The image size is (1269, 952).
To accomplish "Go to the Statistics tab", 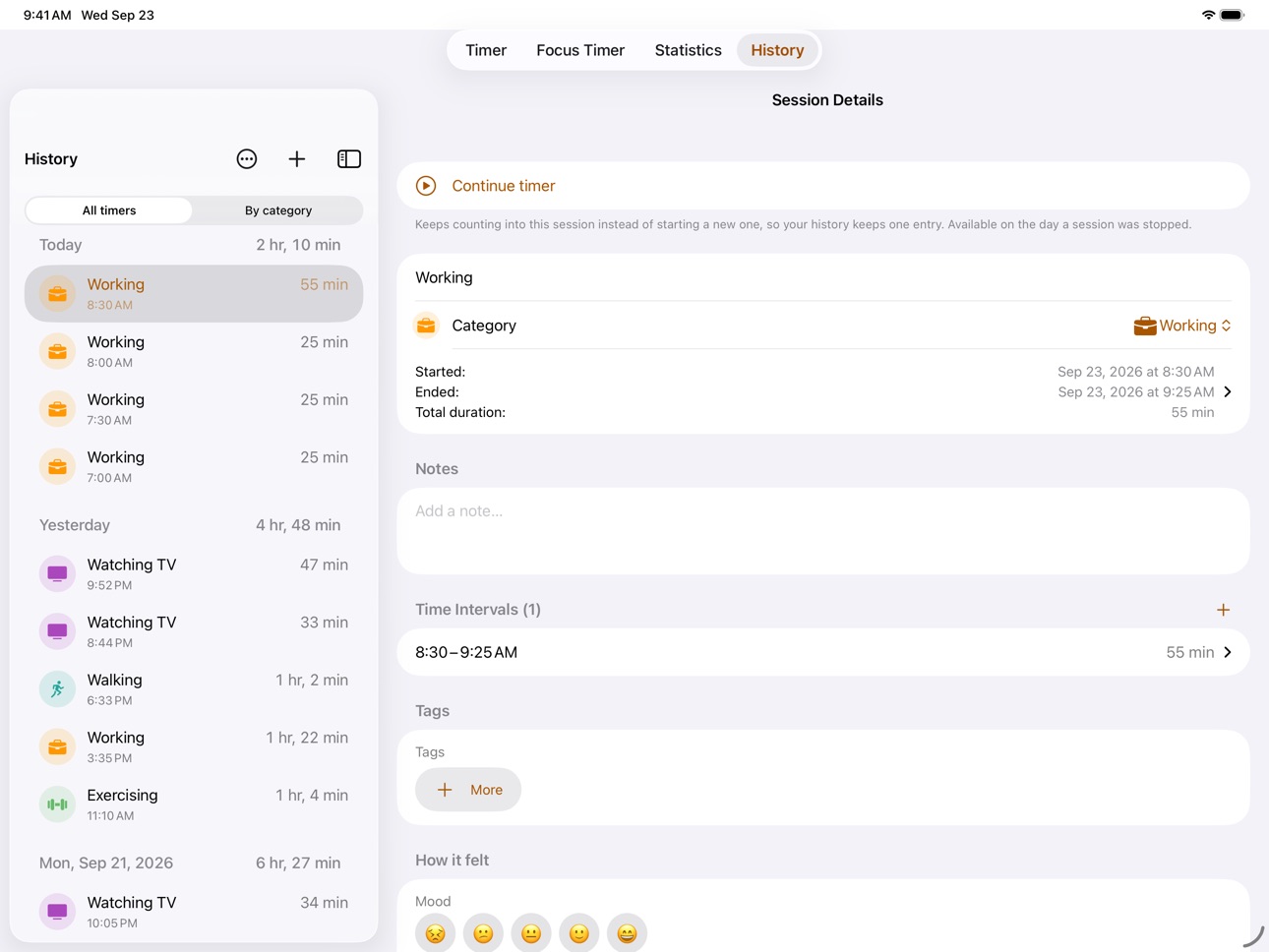I will (689, 50).
